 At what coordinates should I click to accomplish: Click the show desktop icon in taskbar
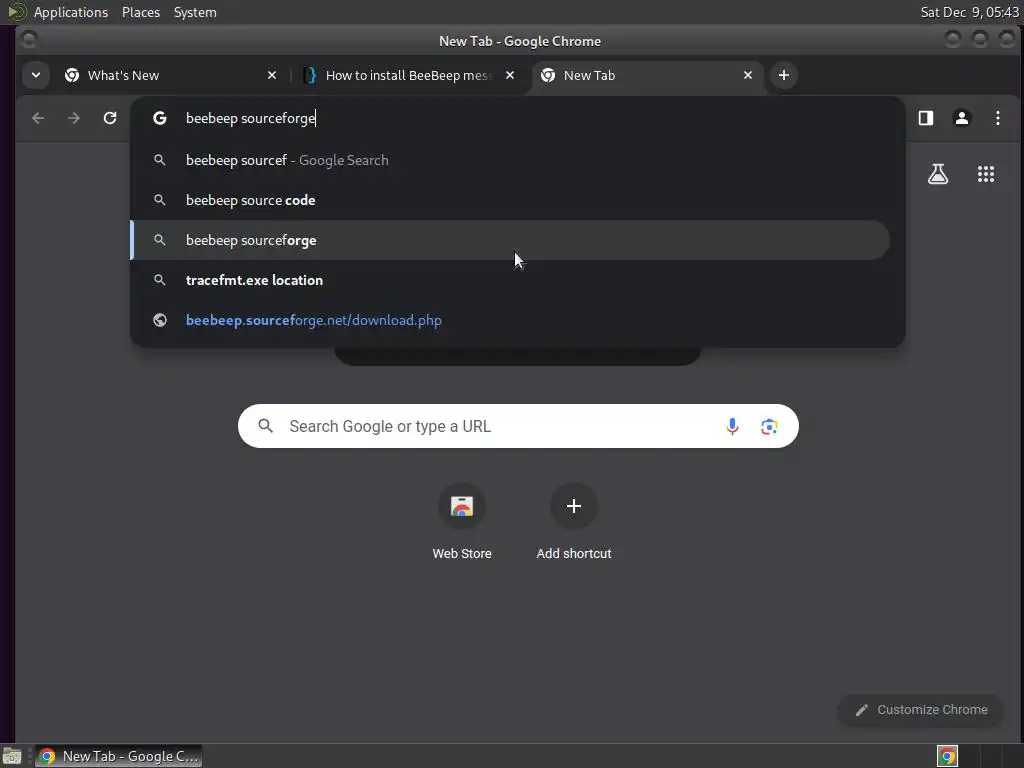tap(12, 756)
